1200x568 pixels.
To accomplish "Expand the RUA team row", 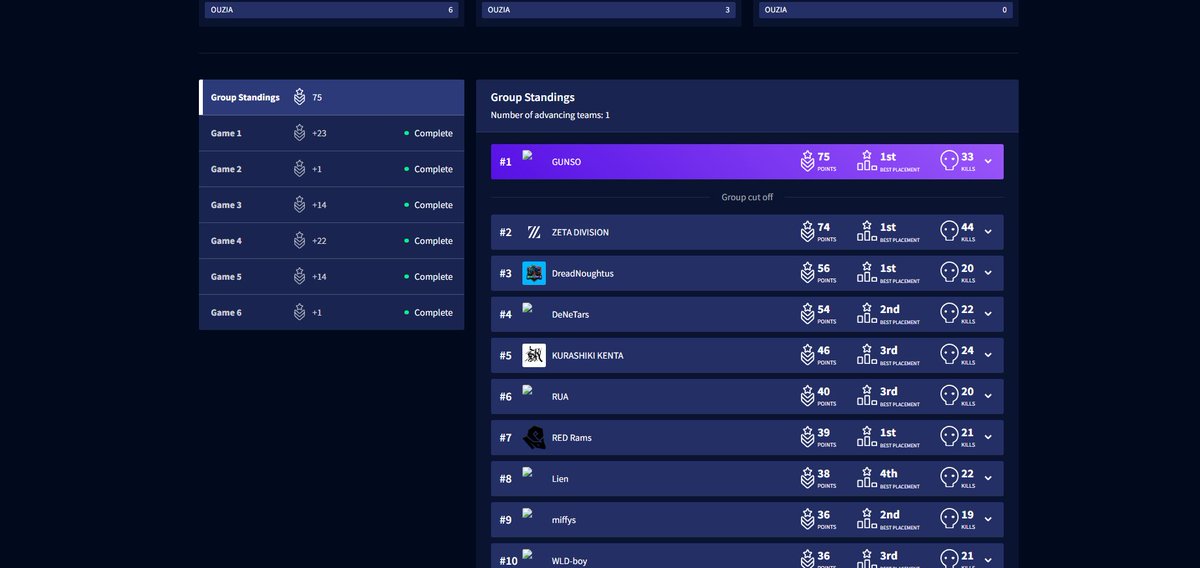I will click(x=988, y=396).
